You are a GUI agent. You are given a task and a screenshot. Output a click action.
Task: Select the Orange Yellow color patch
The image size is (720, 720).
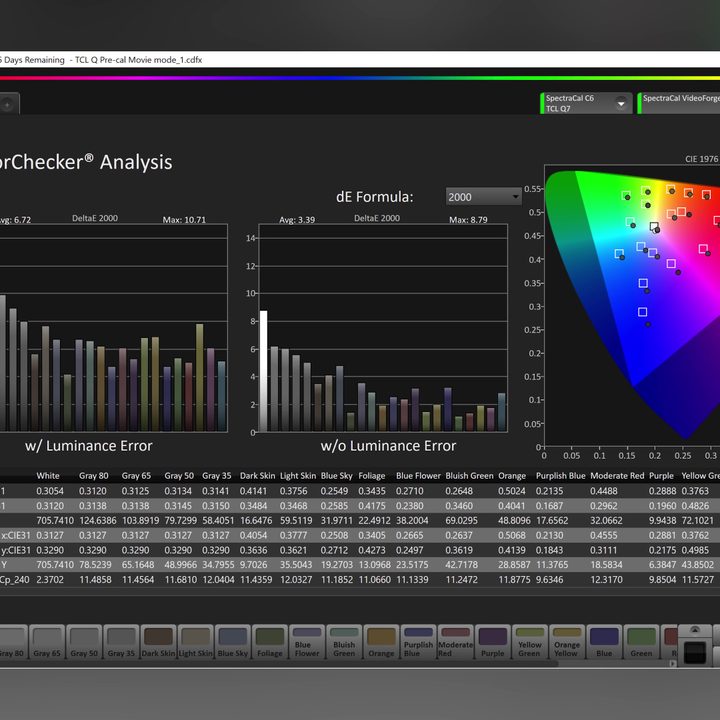[568, 641]
